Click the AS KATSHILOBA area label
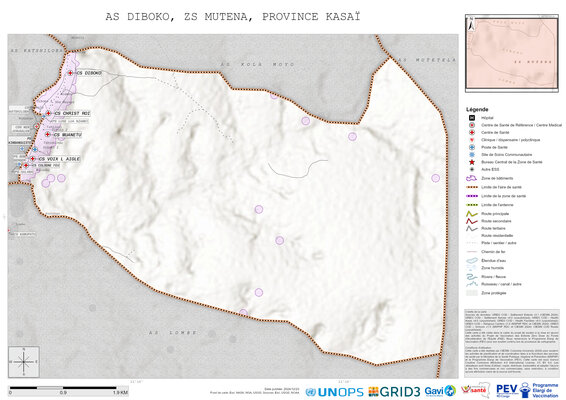566x400 pixels. click(x=37, y=51)
